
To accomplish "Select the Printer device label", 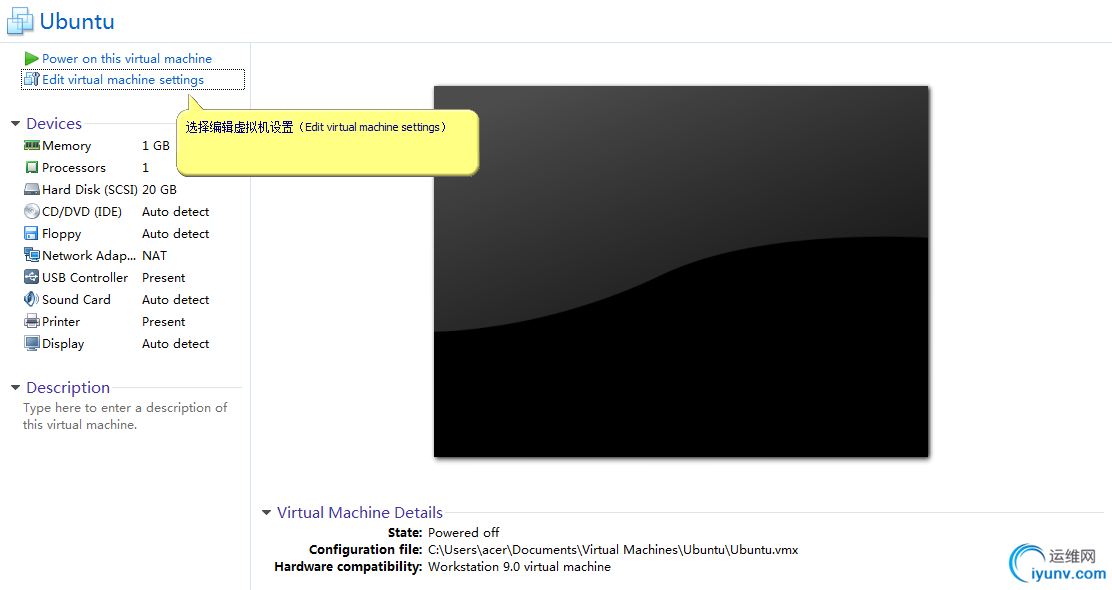I will coord(61,322).
